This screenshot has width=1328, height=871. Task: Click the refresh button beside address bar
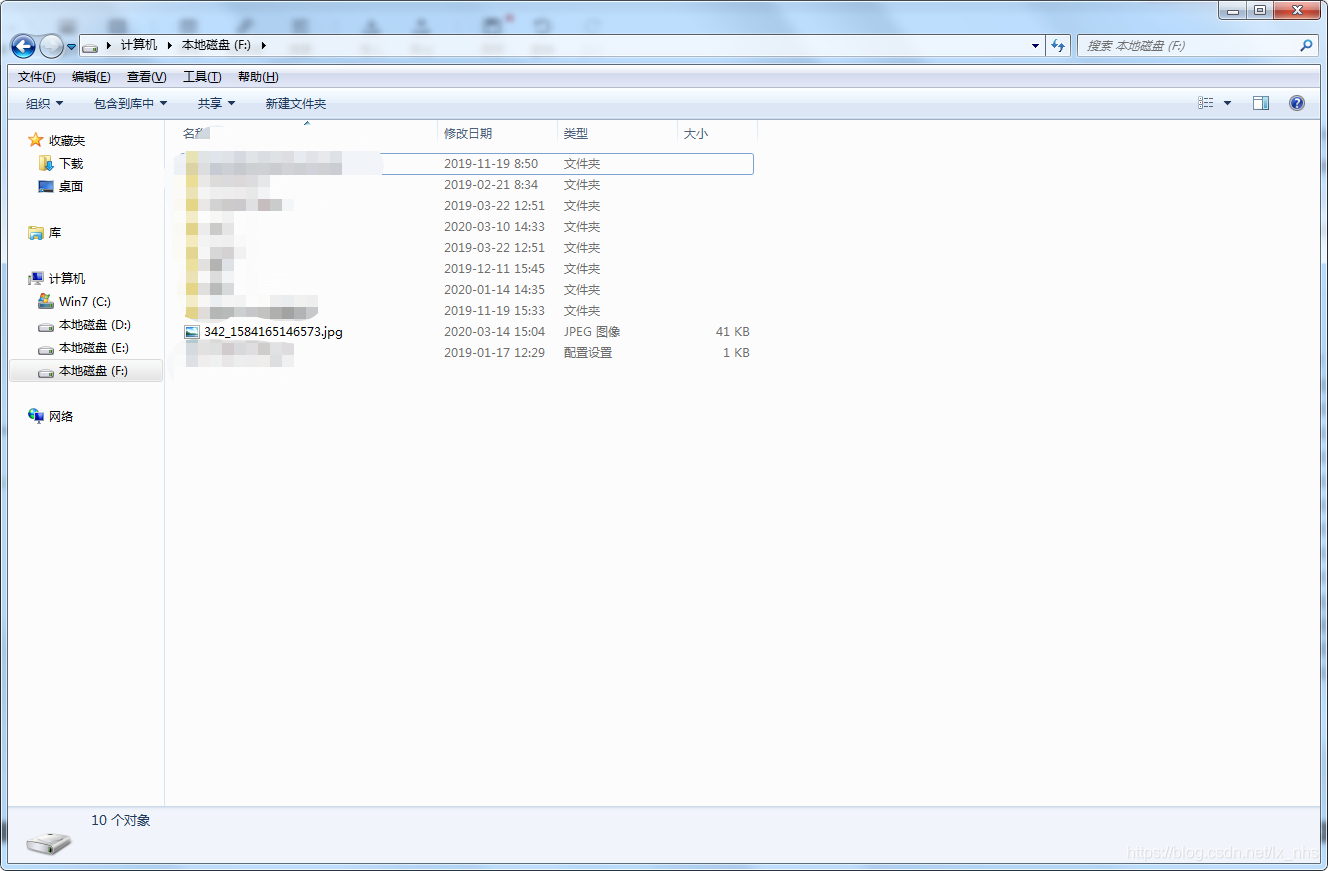point(1058,46)
